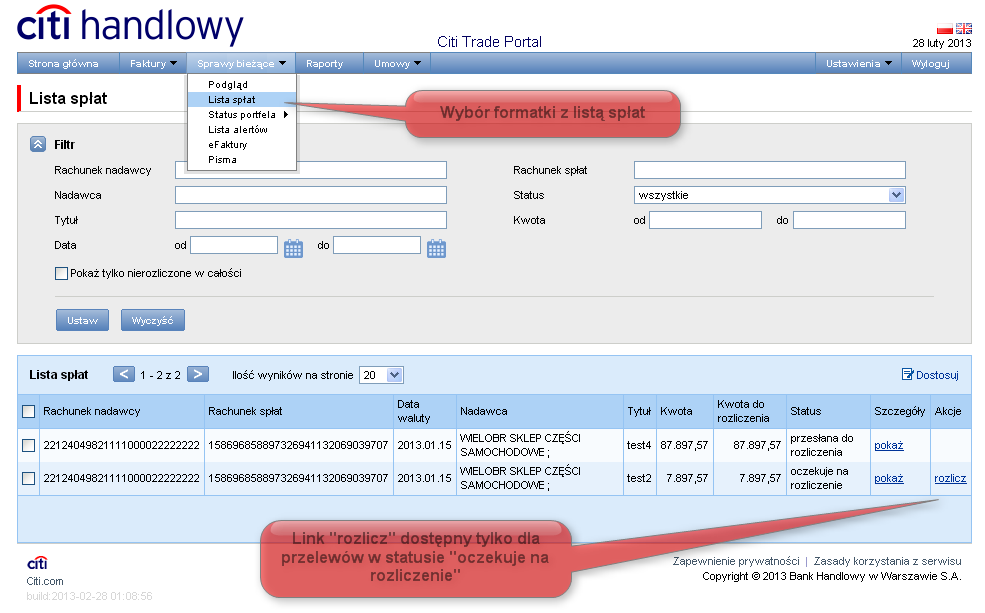The width and height of the screenshot is (985, 613).
Task: Click the Citi logo in the footer
Action: [37, 563]
